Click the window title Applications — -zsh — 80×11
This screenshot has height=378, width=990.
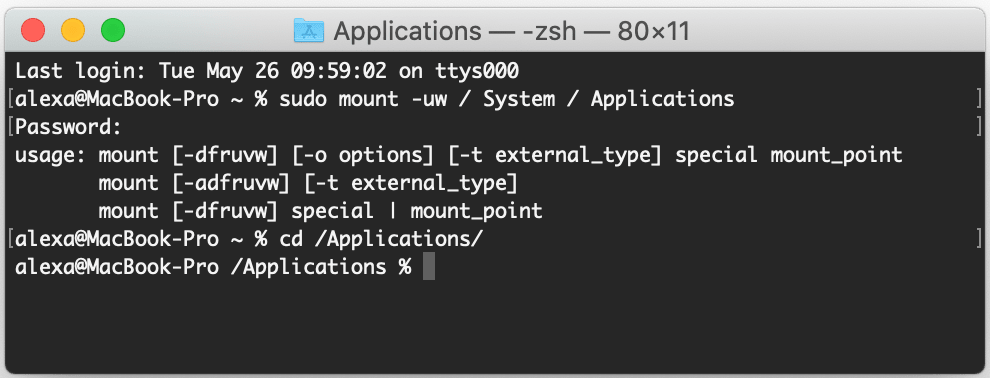click(511, 30)
